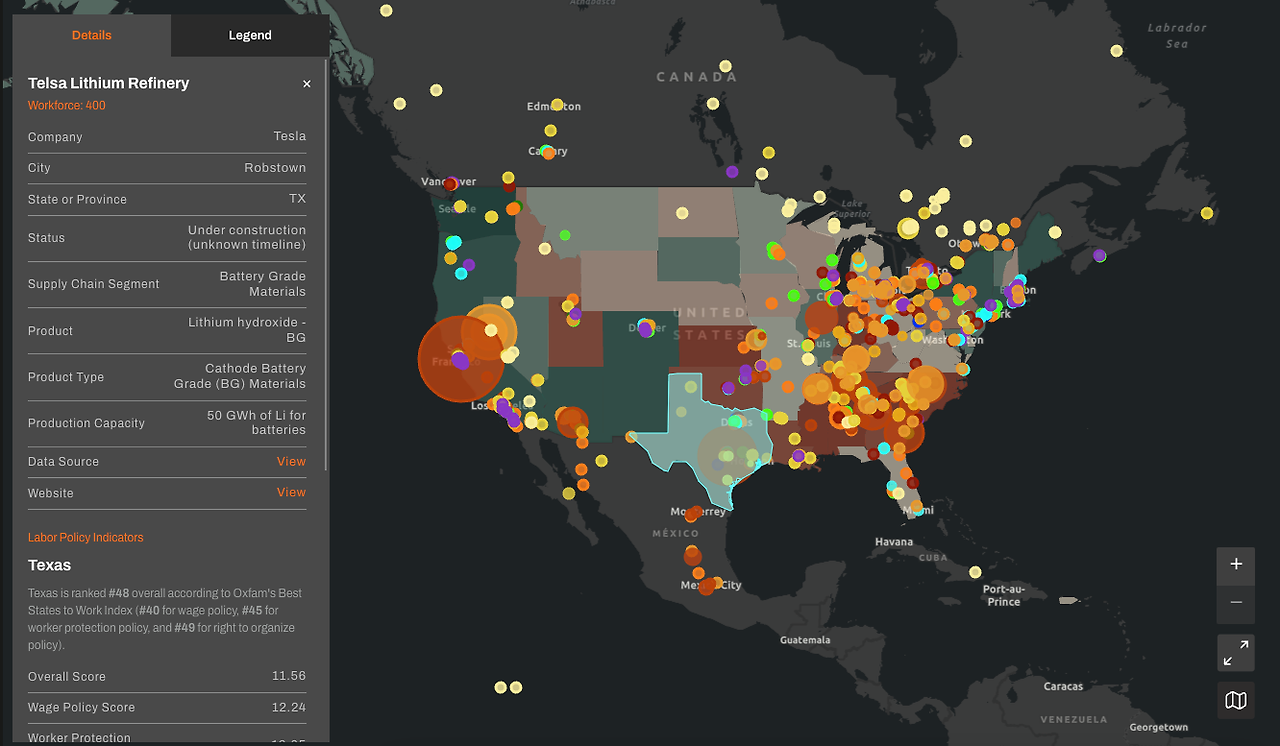The height and width of the screenshot is (746, 1280).
Task: Click the Port-au-Prince map label
Action: pos(1004,595)
